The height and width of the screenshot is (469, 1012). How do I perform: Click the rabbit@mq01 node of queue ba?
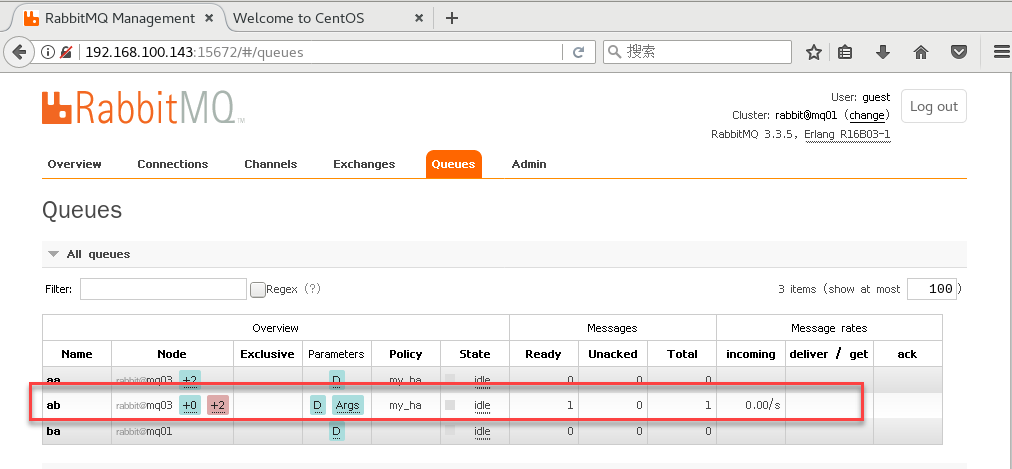click(144, 432)
